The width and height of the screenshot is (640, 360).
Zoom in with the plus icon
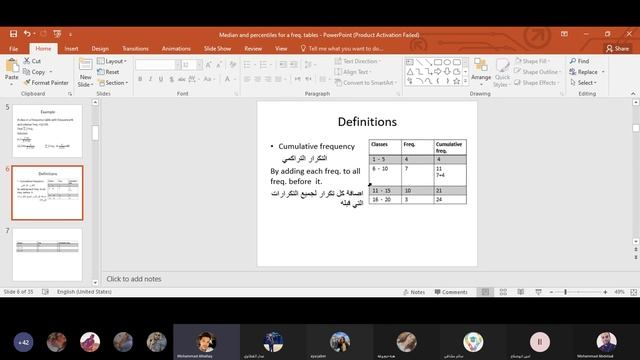coord(605,292)
